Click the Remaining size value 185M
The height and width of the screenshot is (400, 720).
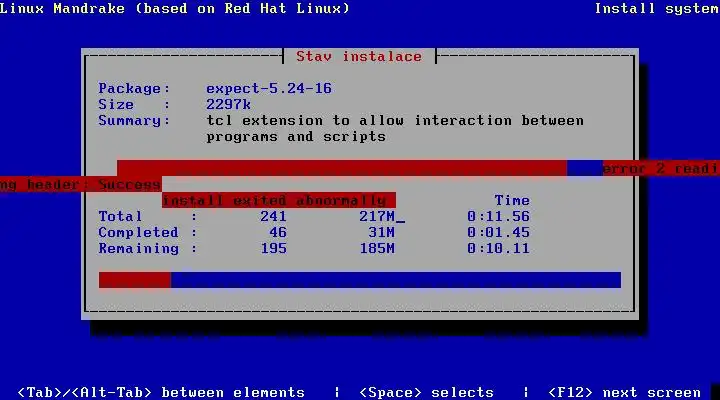click(x=377, y=248)
